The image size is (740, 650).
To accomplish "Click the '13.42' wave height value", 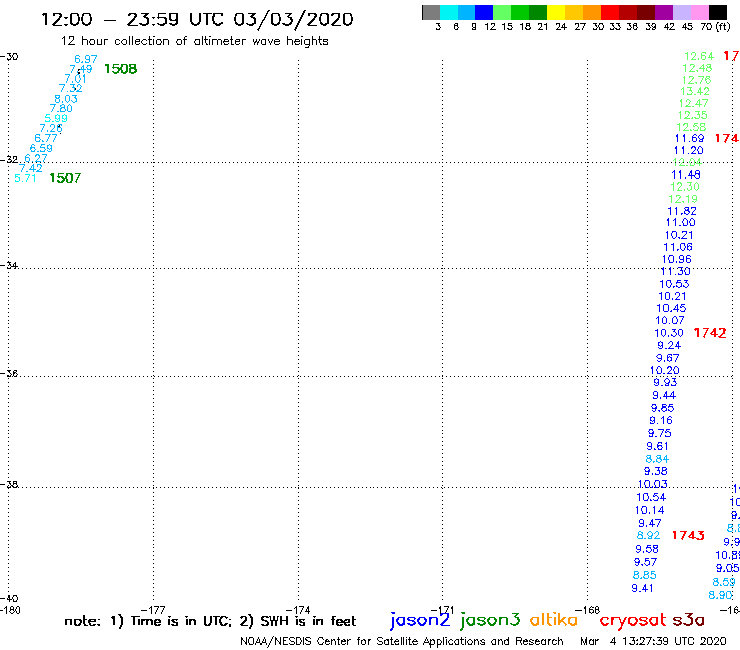I will [695, 91].
